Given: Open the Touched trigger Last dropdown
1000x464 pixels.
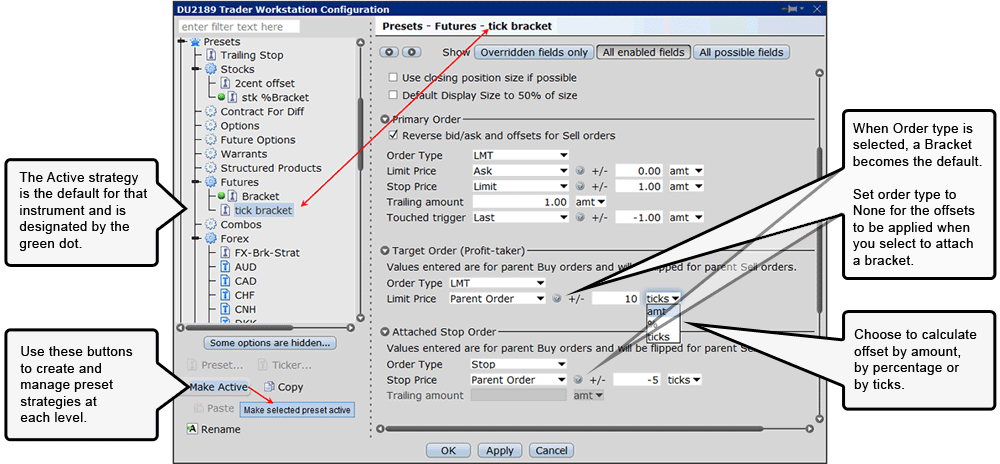Looking at the screenshot, I should (520, 217).
